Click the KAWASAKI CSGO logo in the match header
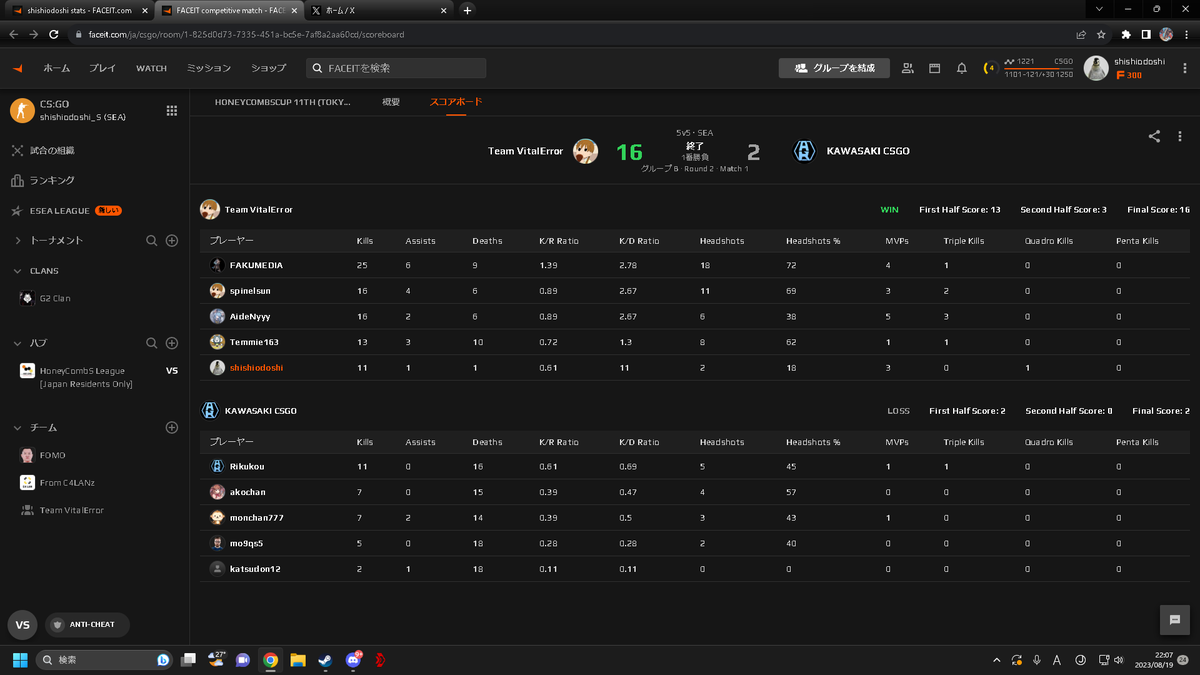 (804, 152)
